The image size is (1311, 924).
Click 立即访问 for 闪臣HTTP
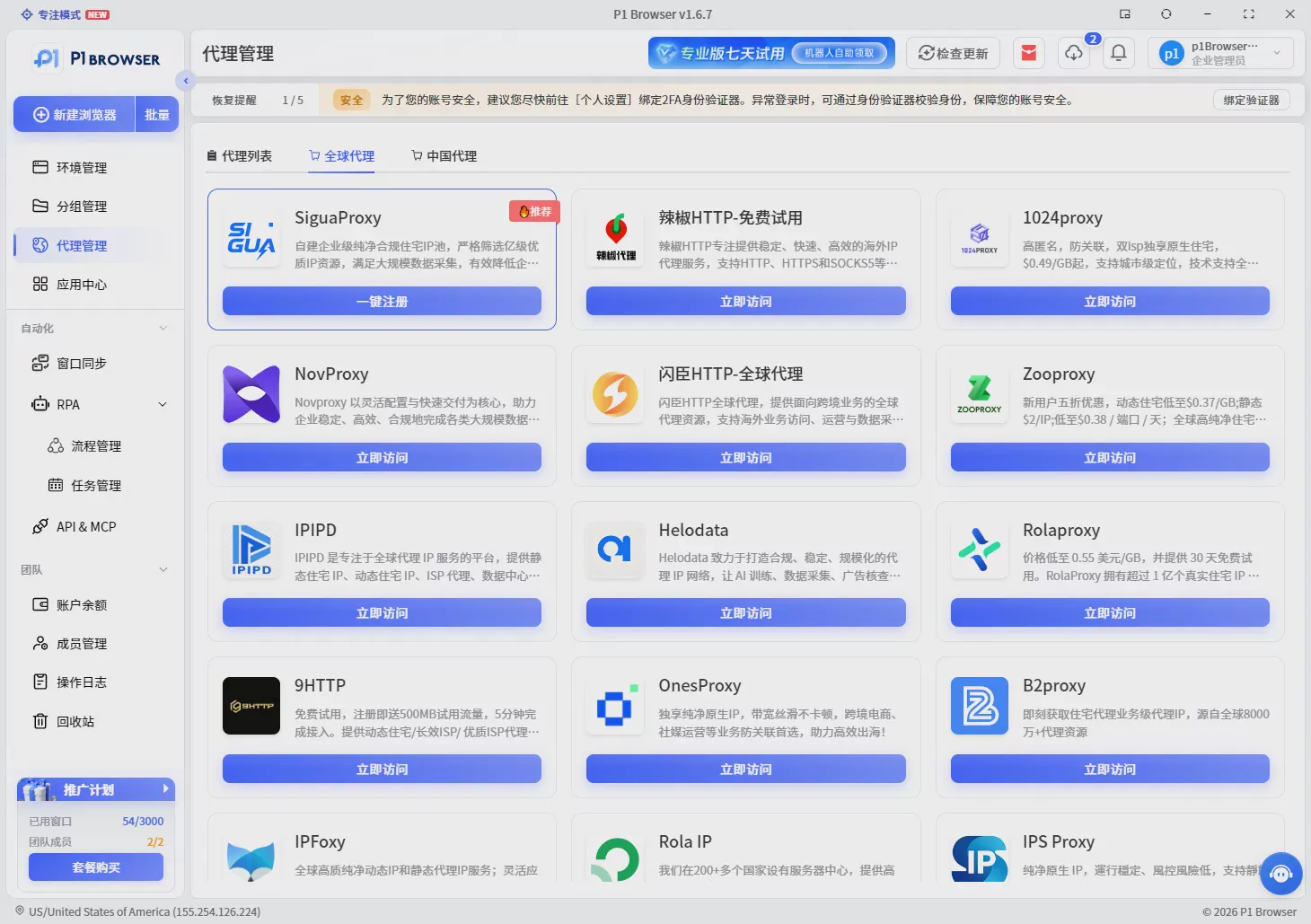click(x=746, y=458)
